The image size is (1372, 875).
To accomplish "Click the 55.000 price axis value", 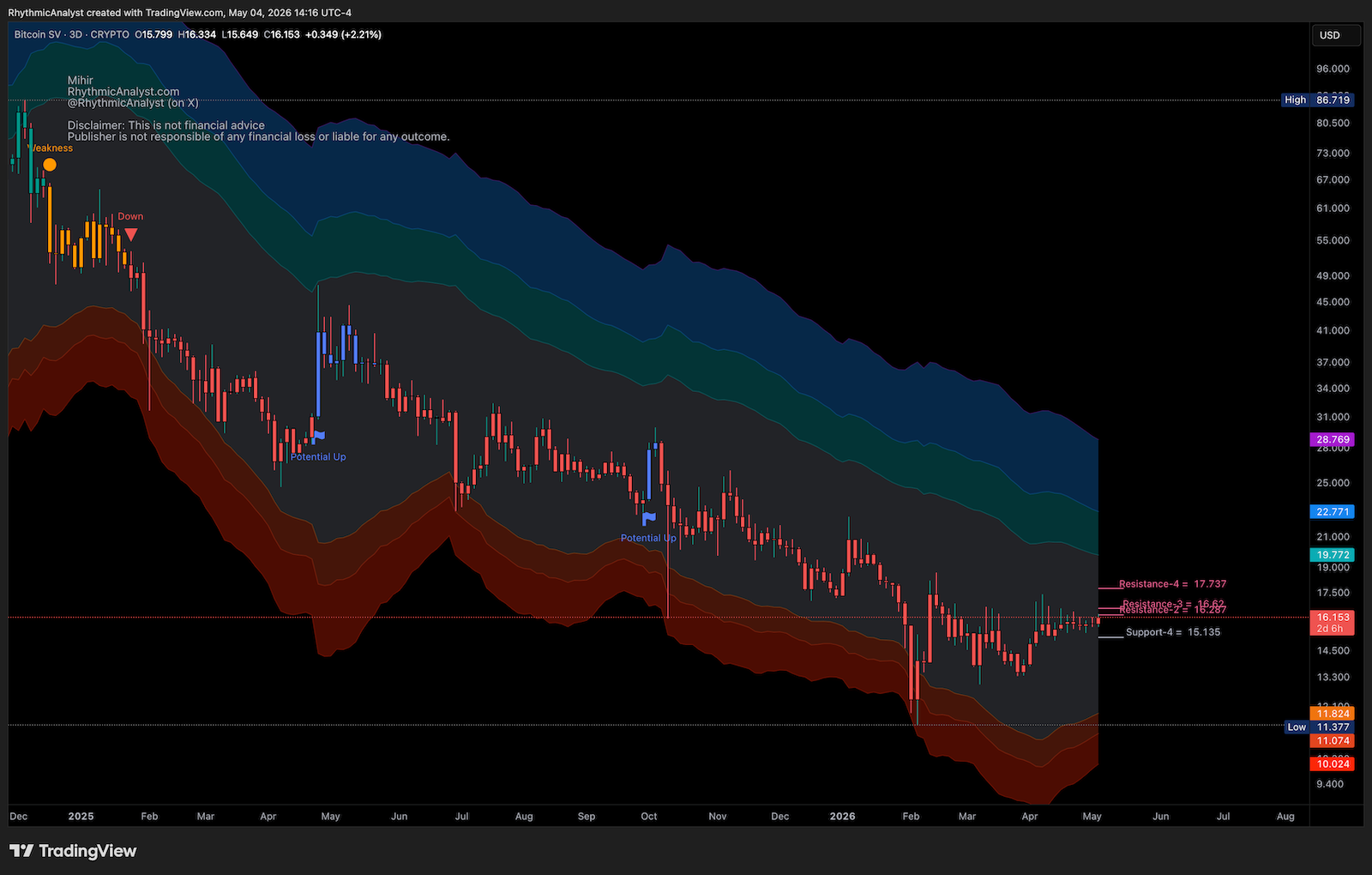I will coord(1333,241).
